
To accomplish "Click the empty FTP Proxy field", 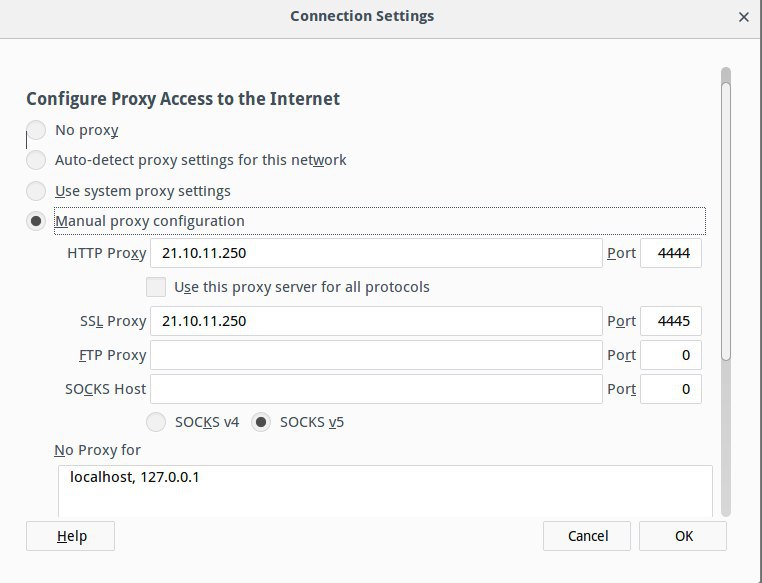I will [x=376, y=355].
